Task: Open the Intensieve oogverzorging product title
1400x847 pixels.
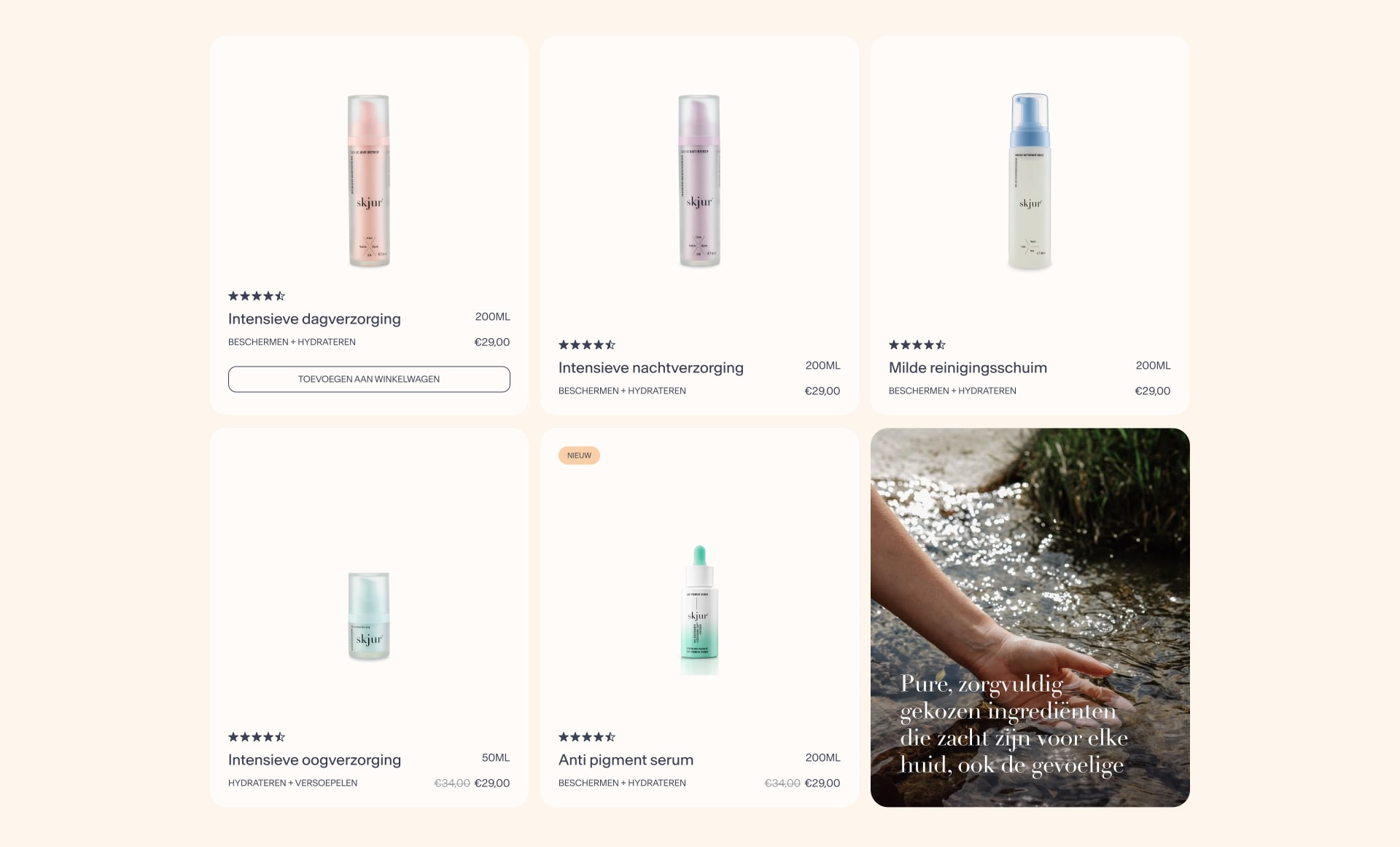Action: click(x=314, y=760)
